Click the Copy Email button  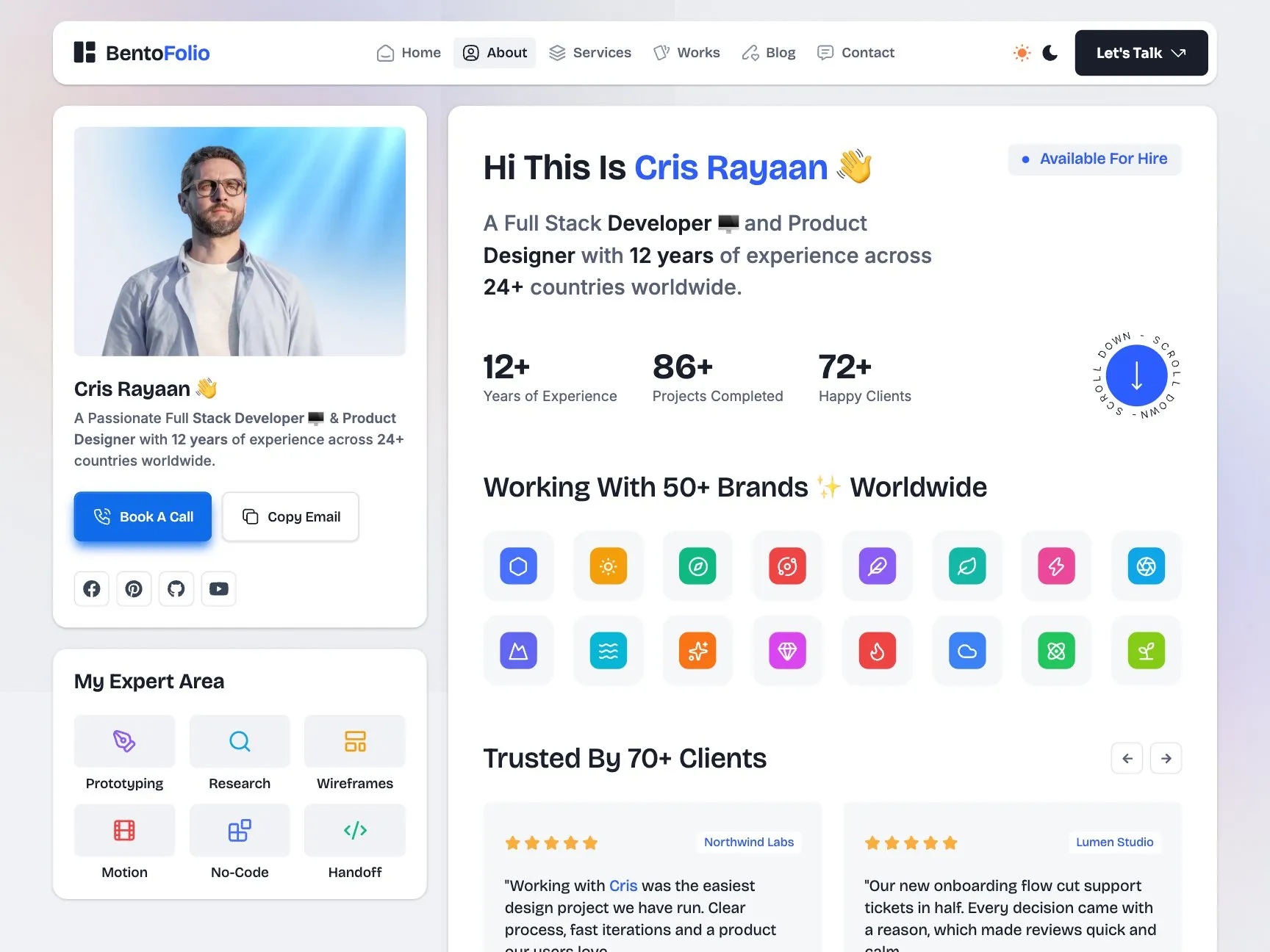pyautogui.click(x=290, y=516)
